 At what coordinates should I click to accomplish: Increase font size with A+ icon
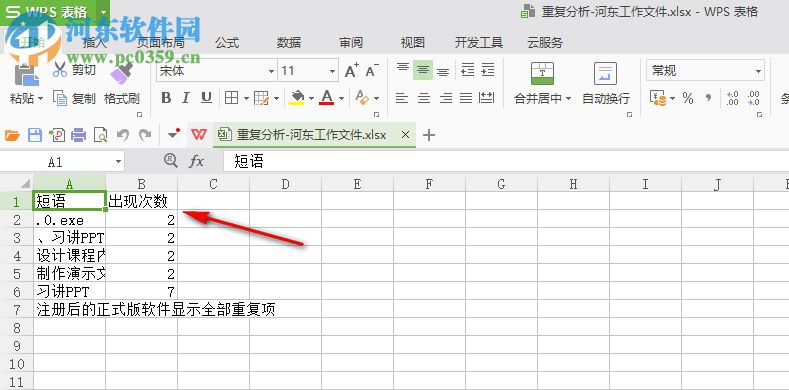pyautogui.click(x=352, y=70)
